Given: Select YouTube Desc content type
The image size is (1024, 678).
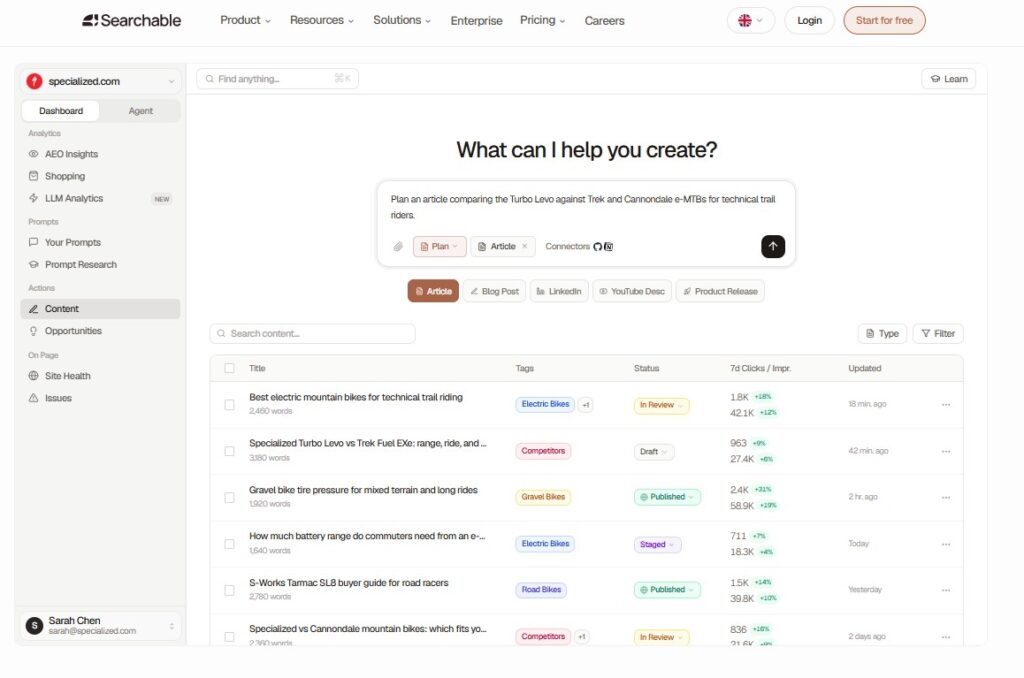Looking at the screenshot, I should [632, 291].
